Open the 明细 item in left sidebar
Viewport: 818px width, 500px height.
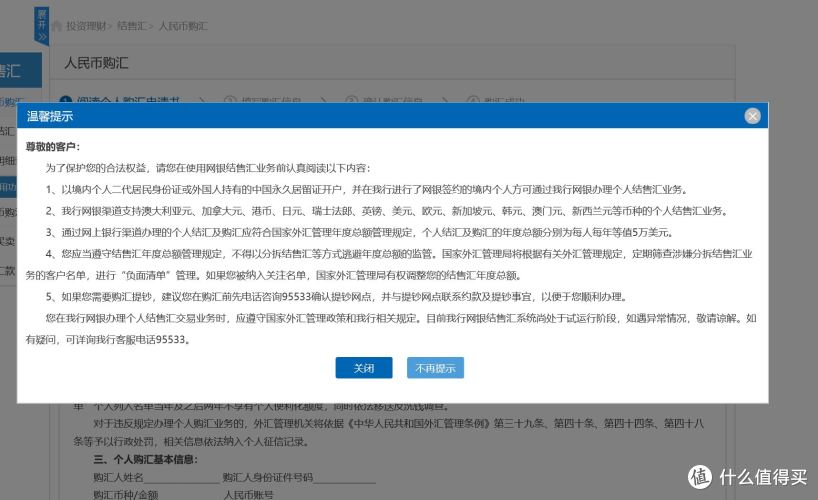[8, 159]
